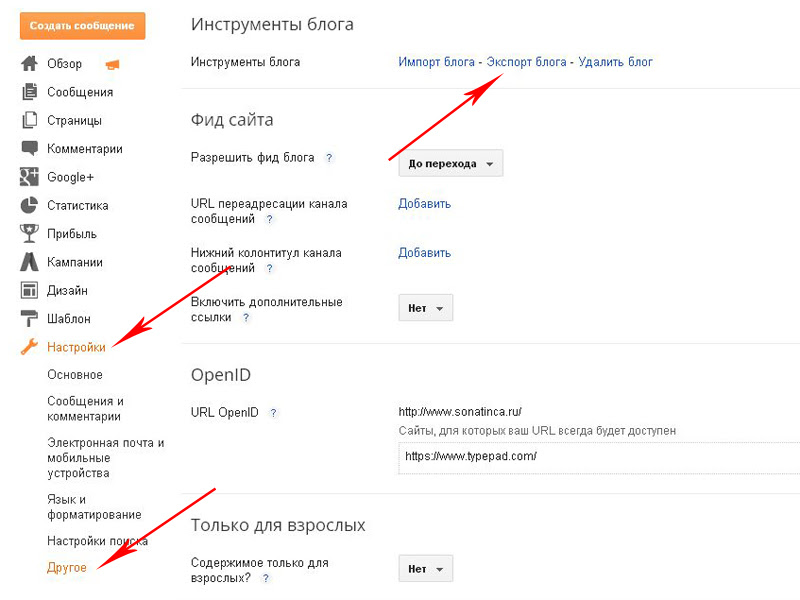Open the Нет dropdown for adult content
This screenshot has width=800, height=600.
(426, 568)
